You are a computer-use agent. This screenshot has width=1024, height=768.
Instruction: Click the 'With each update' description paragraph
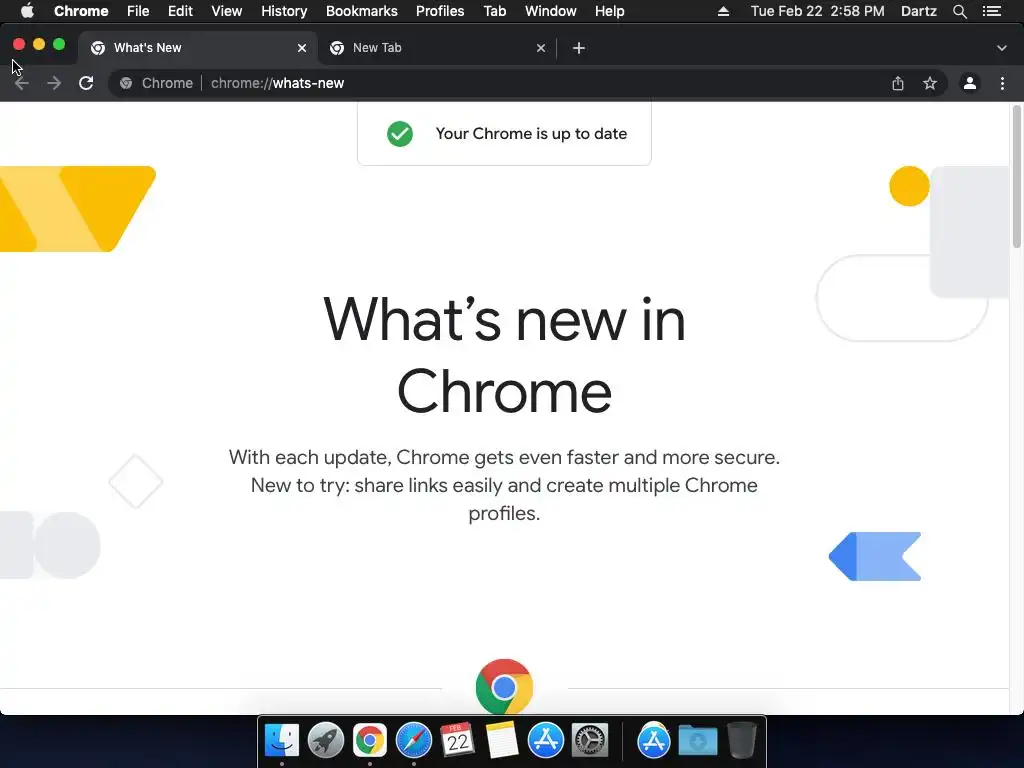tap(504, 485)
